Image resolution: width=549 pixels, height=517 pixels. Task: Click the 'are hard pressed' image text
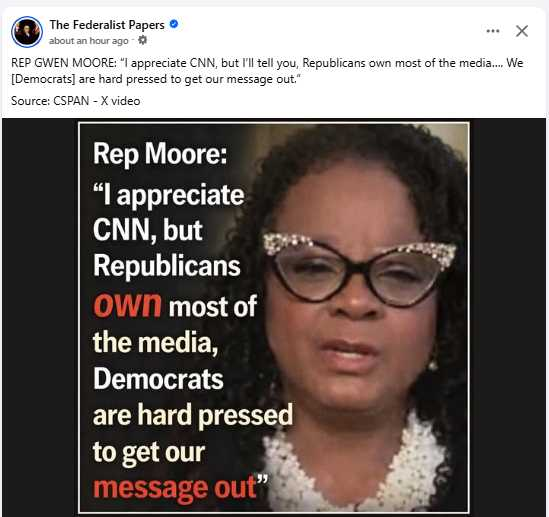[193, 415]
